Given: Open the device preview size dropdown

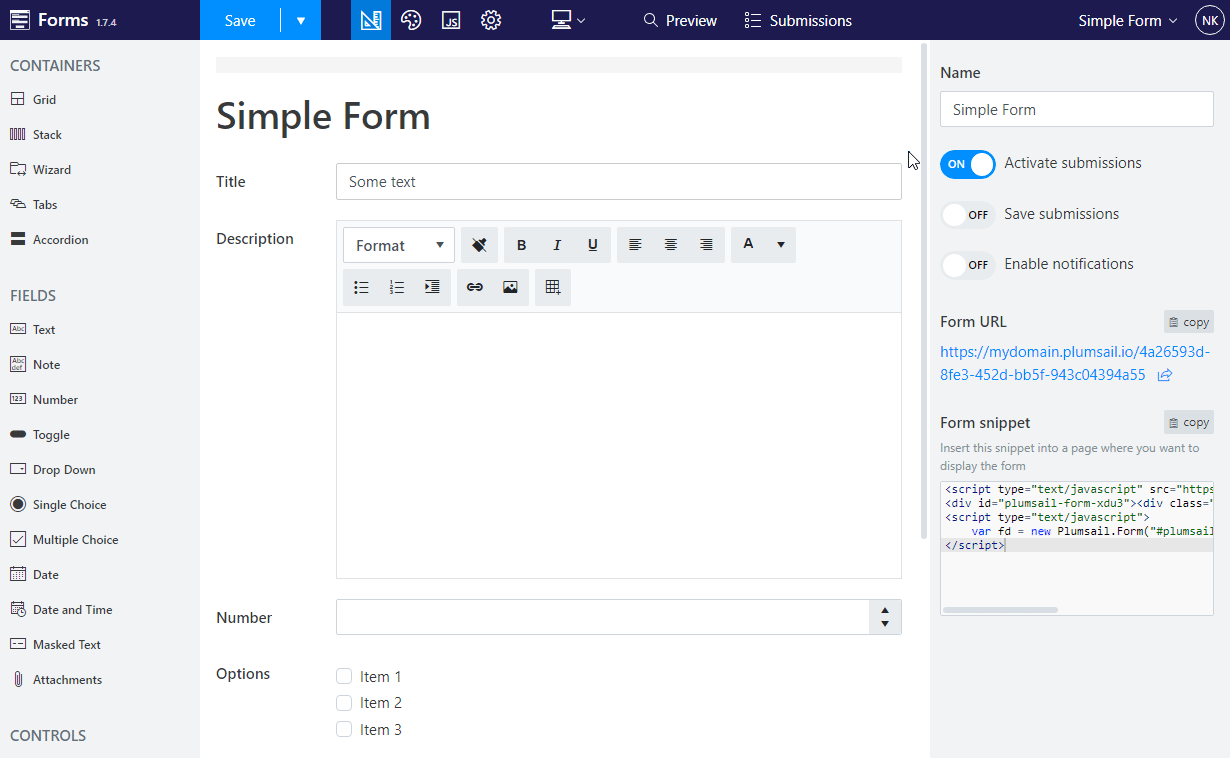Looking at the screenshot, I should 568,20.
